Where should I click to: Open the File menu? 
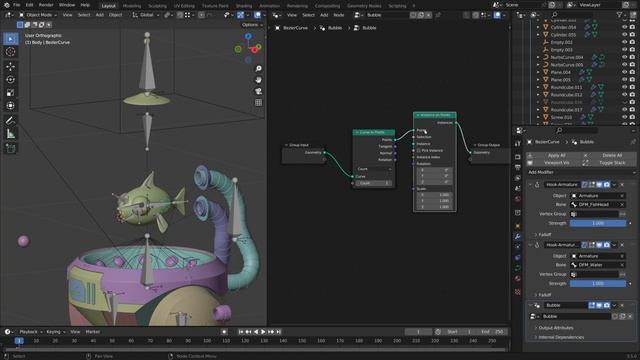(x=16, y=5)
